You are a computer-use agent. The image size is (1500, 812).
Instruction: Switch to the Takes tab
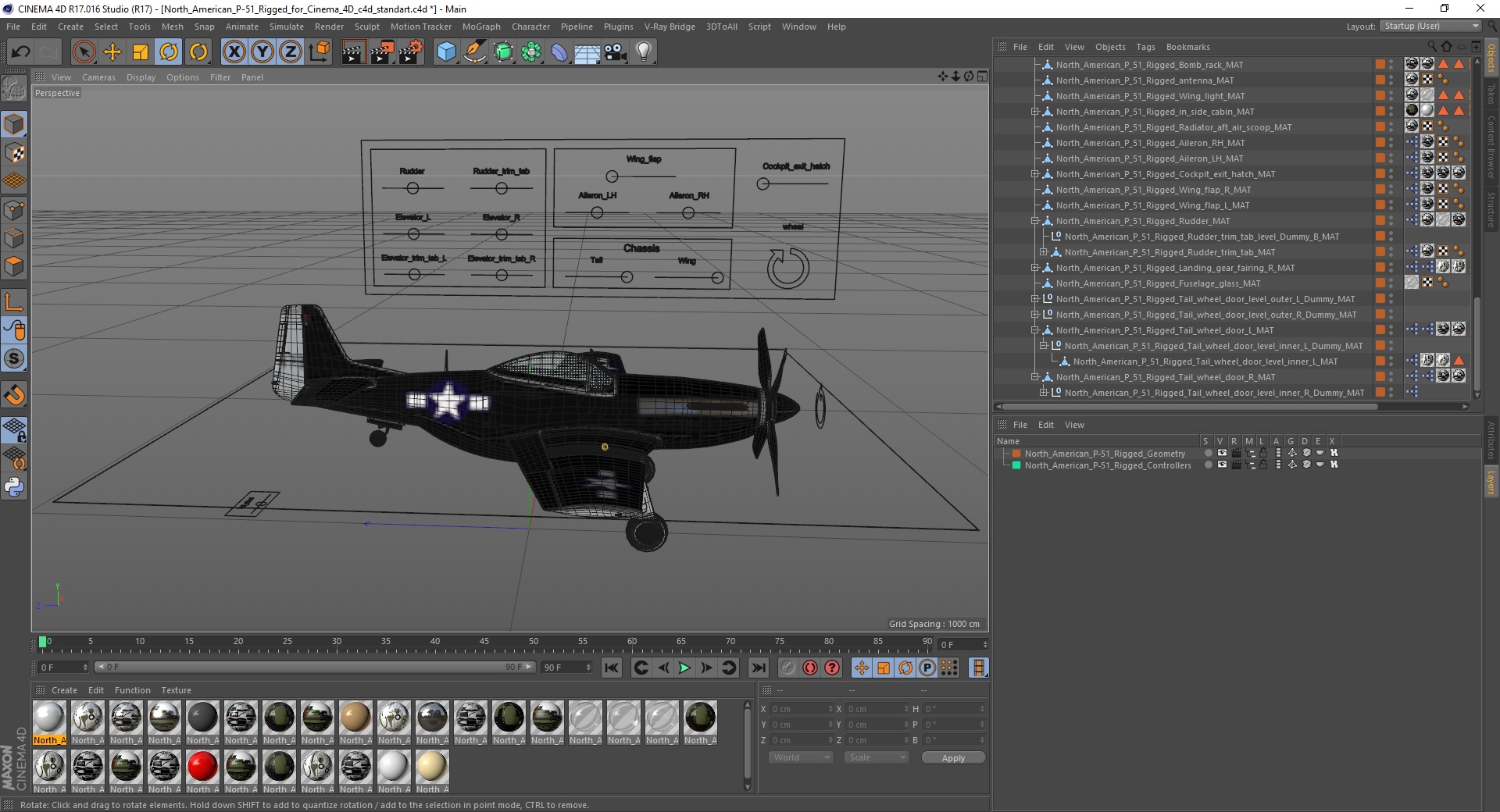pyautogui.click(x=1491, y=94)
